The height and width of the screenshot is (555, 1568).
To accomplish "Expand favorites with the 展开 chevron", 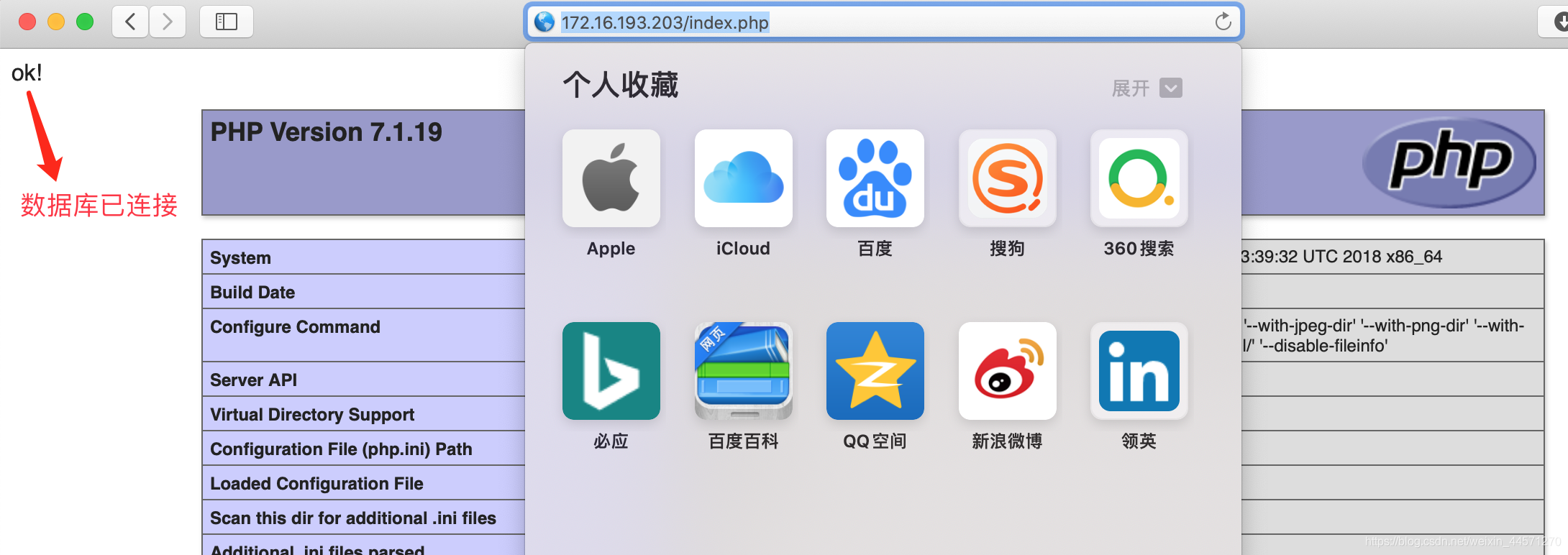I will click(x=1171, y=88).
